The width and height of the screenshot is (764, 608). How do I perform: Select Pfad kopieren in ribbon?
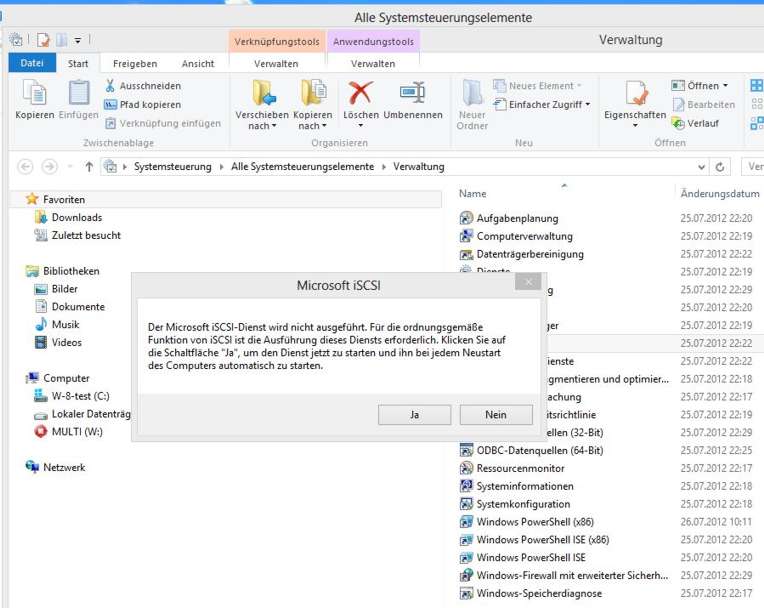tap(142, 105)
